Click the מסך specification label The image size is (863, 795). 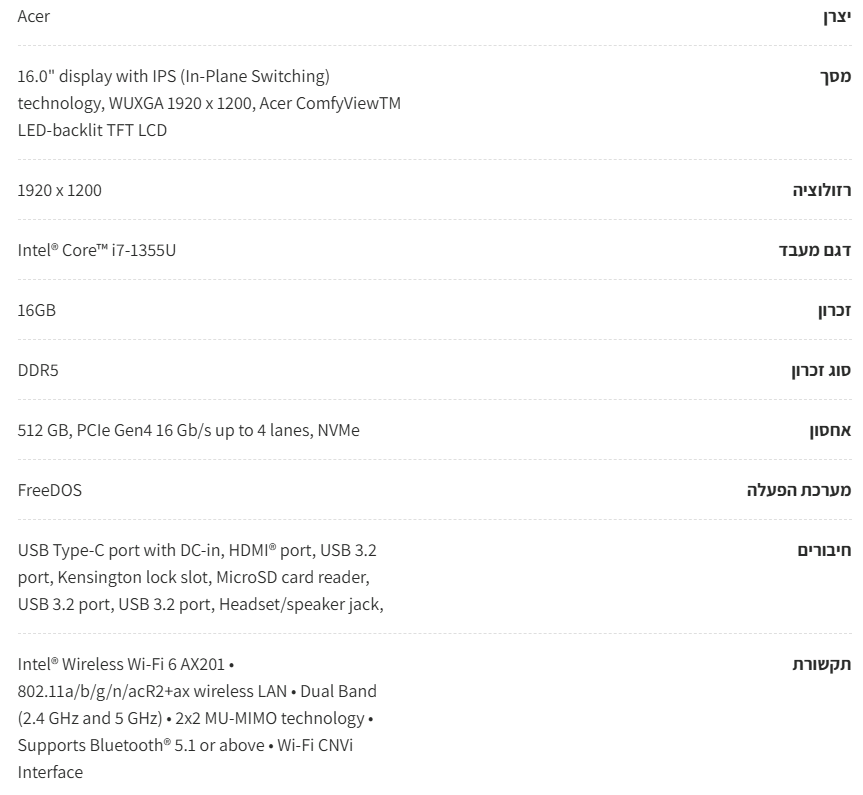tap(835, 77)
